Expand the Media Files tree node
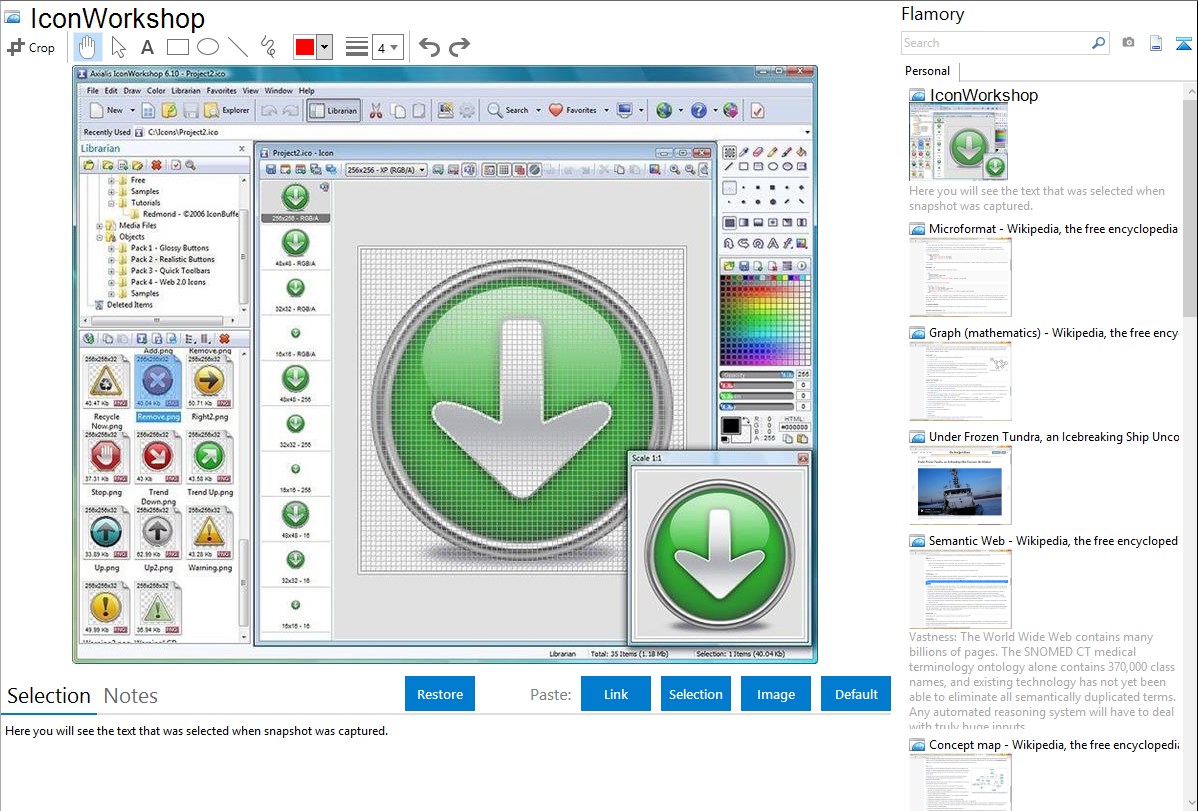 point(99,225)
